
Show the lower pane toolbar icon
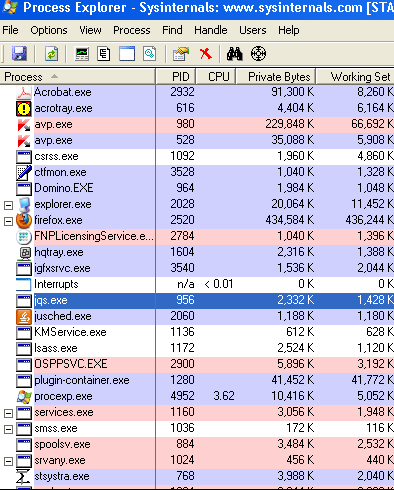(127, 53)
